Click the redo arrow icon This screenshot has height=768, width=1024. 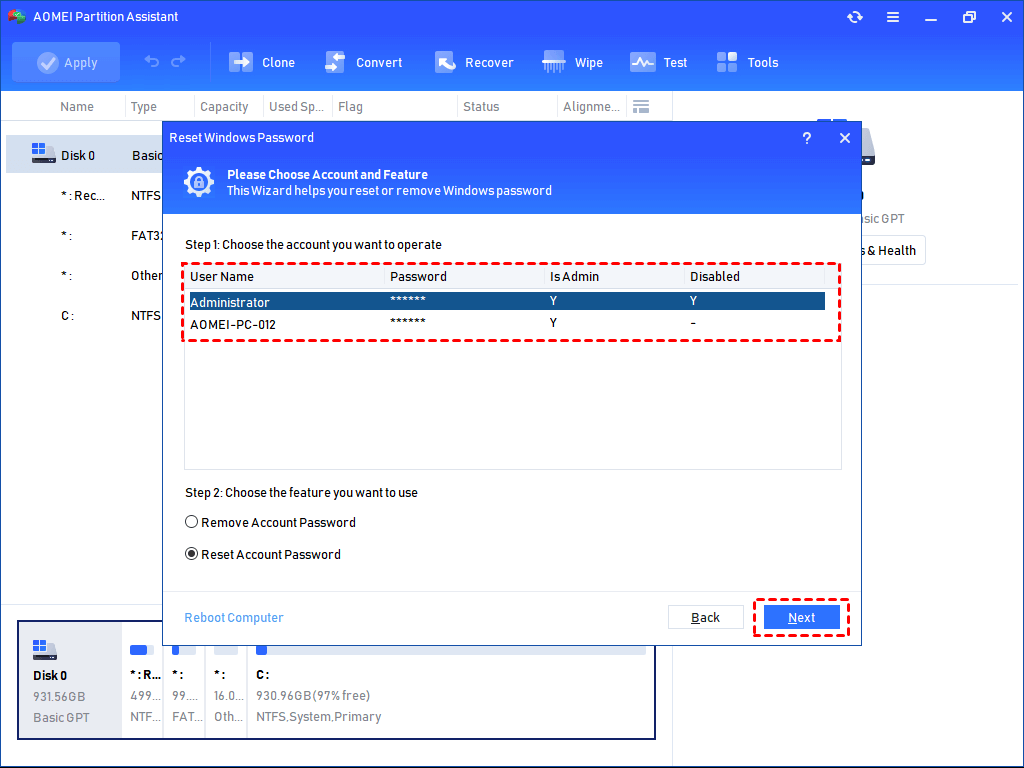click(x=178, y=62)
